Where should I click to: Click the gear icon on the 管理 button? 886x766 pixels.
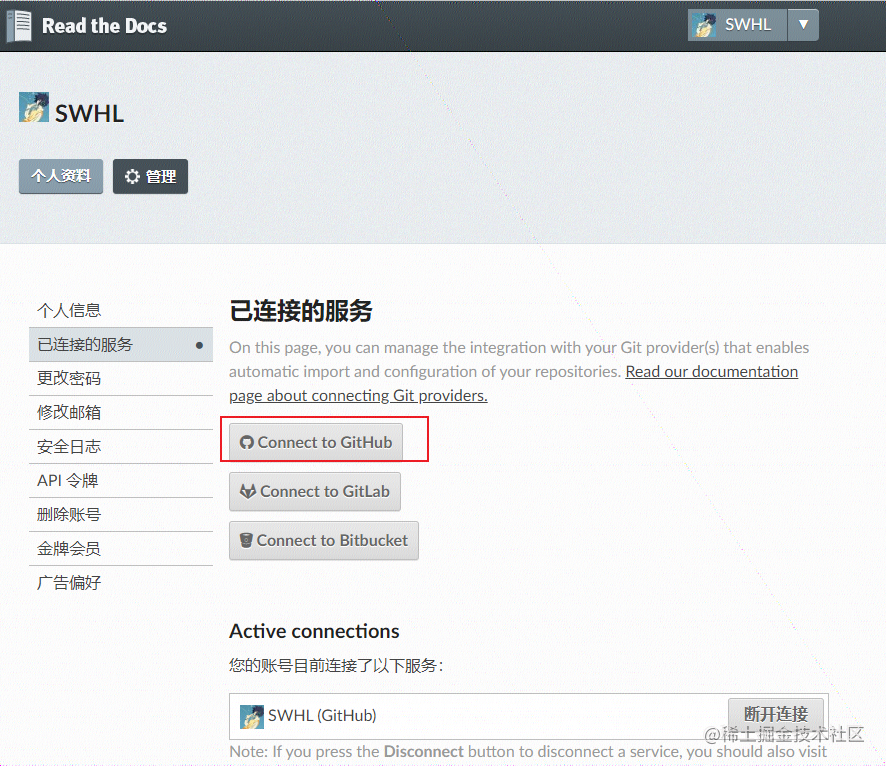(x=132, y=177)
